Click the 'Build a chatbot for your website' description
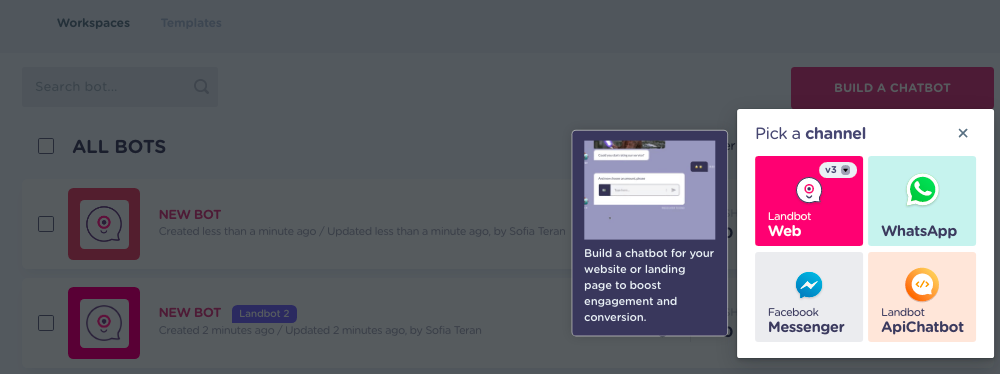Screen dimensions: 1000x374 649,285
